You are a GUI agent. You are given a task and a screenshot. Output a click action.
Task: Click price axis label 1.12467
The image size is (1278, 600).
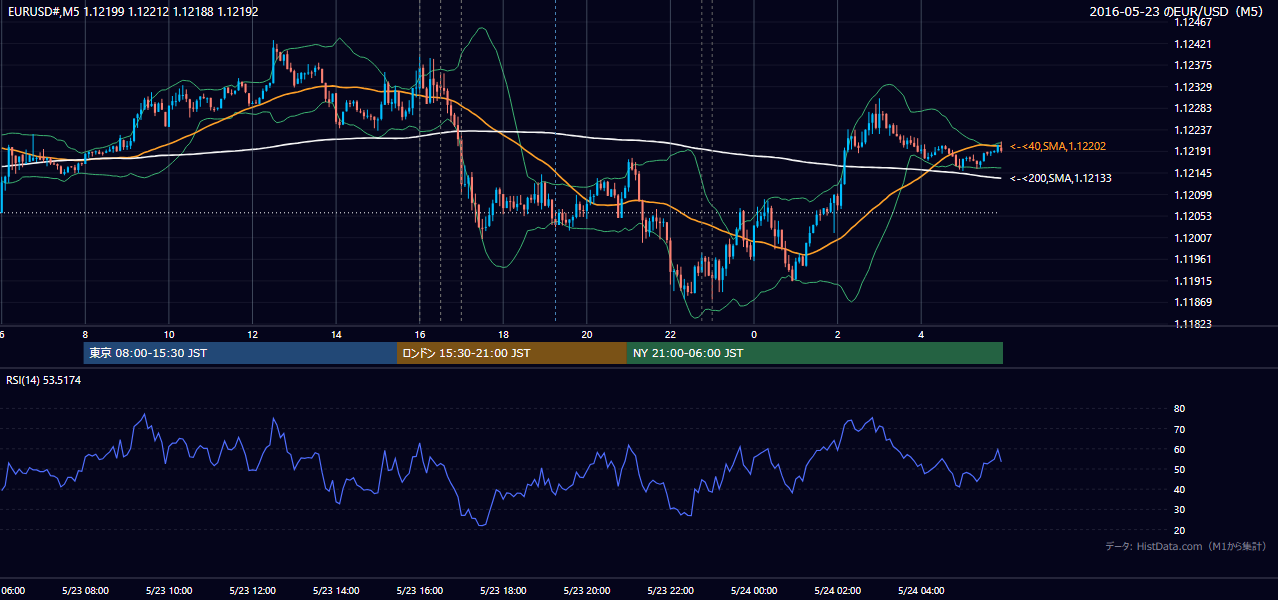tap(1194, 22)
